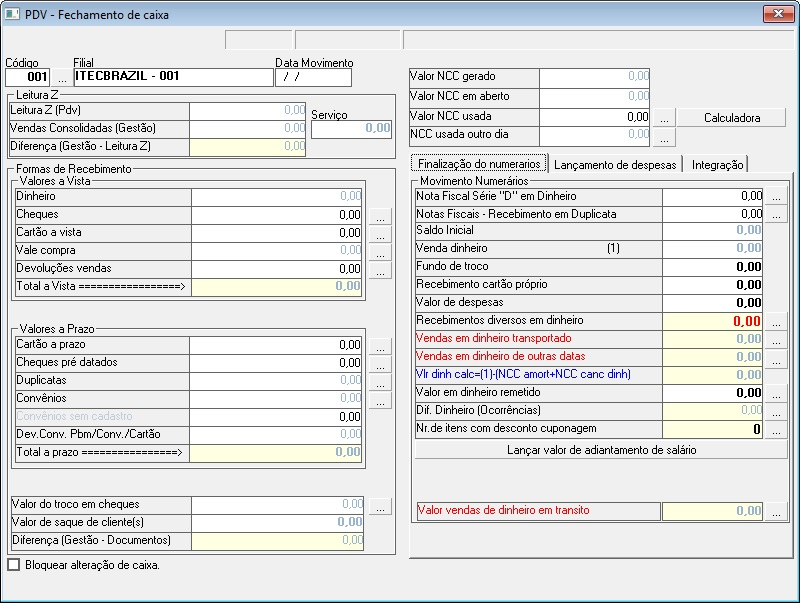Open lookup button for Valor NCC usada

pyautogui.click(x=664, y=118)
